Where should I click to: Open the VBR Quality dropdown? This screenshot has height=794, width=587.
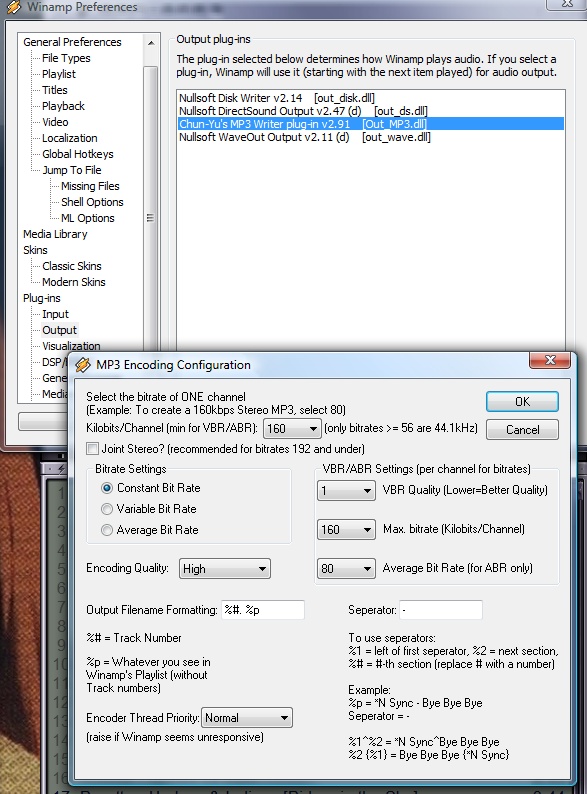point(346,491)
